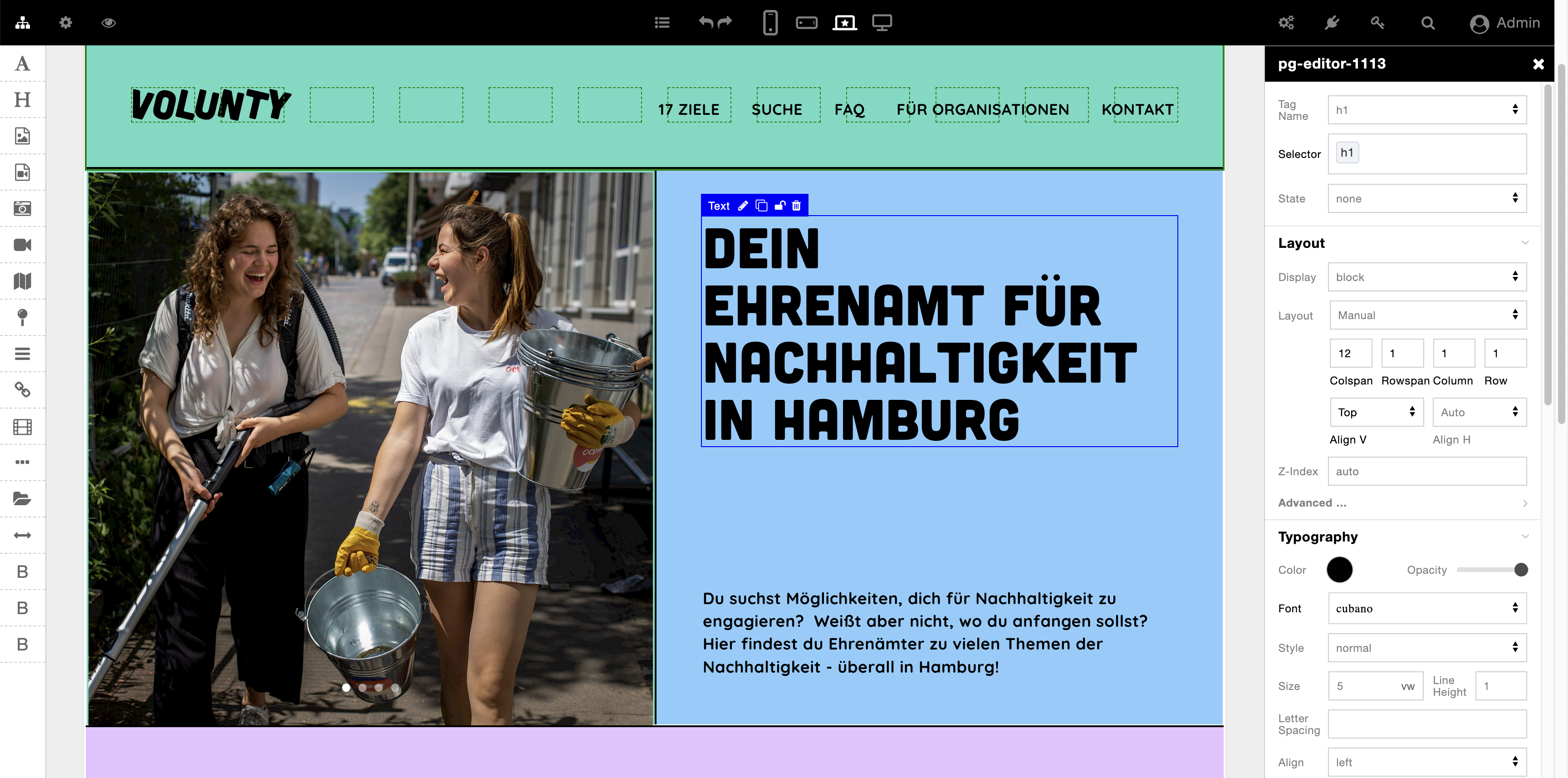Screen dimensions: 1568x778
Task: Open the cogs configuration icon
Action: (x=1286, y=23)
